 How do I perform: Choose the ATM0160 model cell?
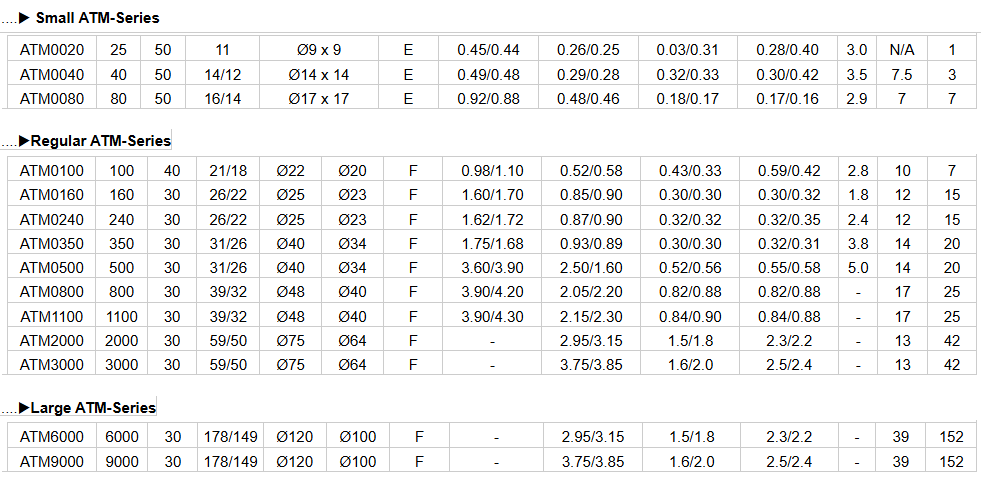point(52,195)
